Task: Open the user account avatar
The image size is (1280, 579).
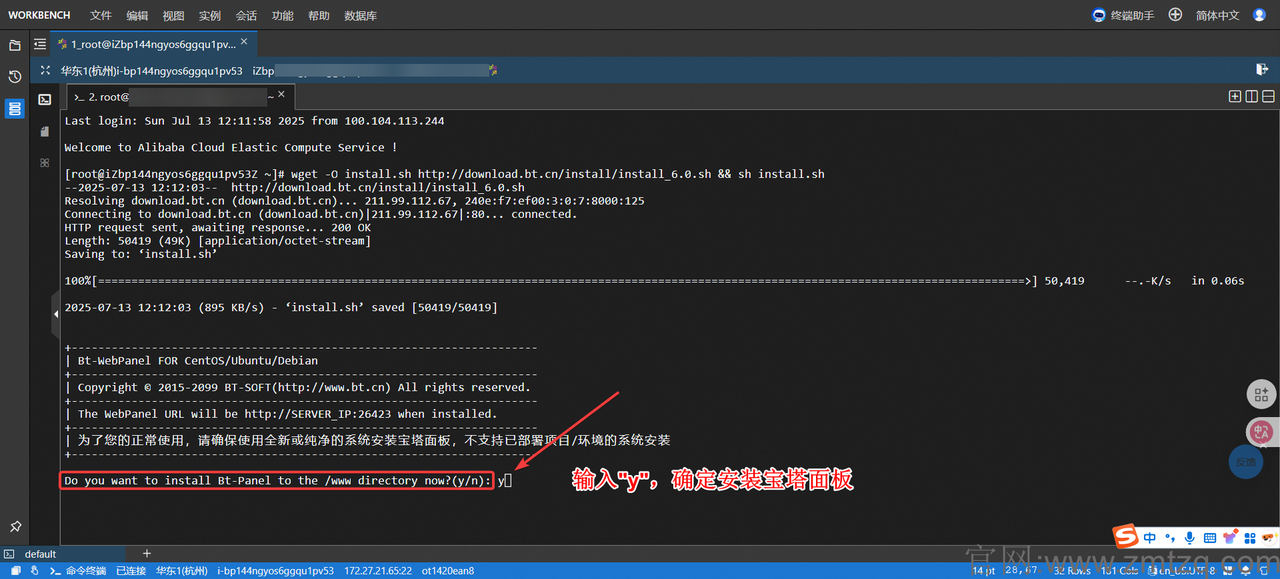Action: pos(1259,15)
